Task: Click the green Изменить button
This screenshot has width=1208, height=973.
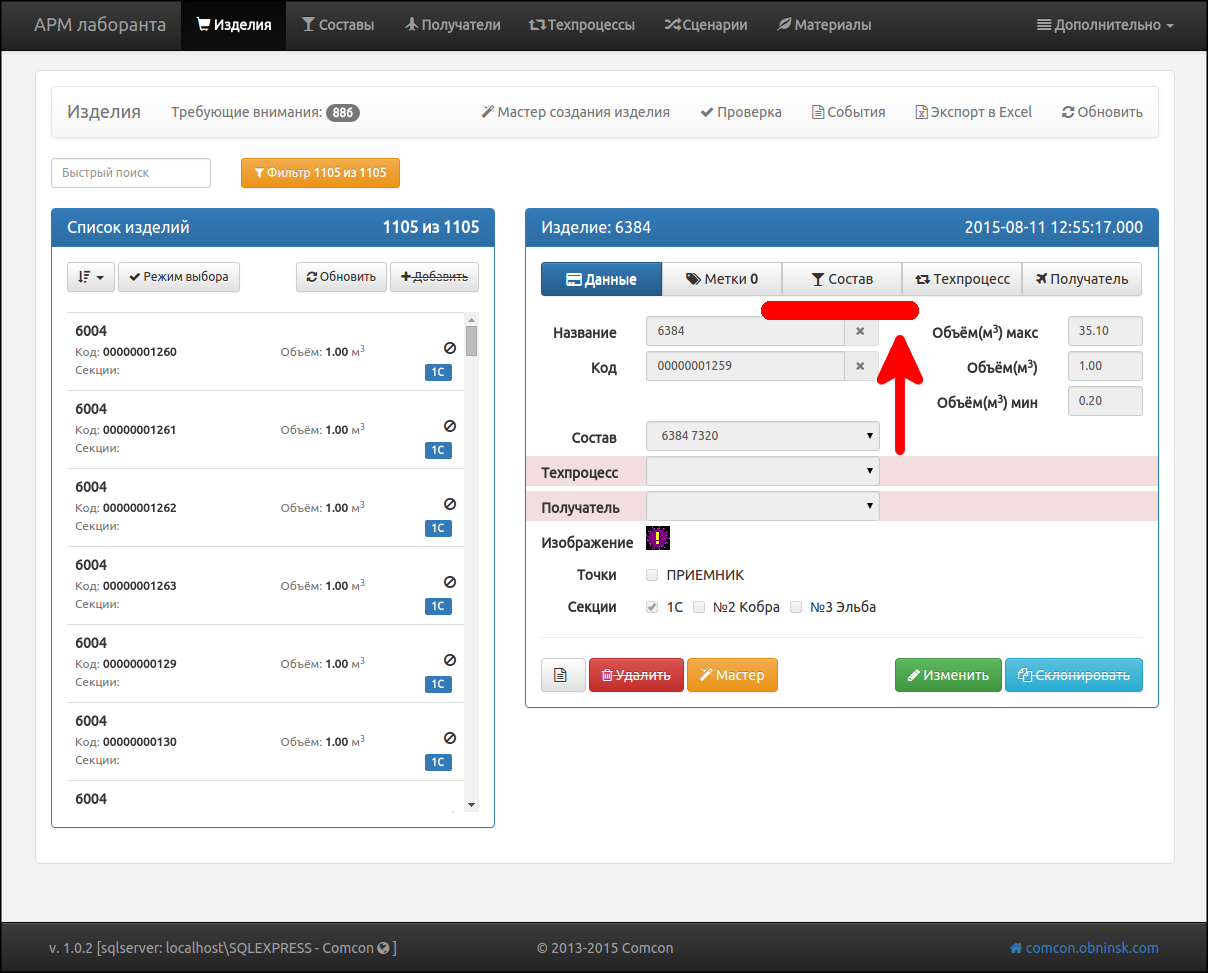Action: pos(947,675)
